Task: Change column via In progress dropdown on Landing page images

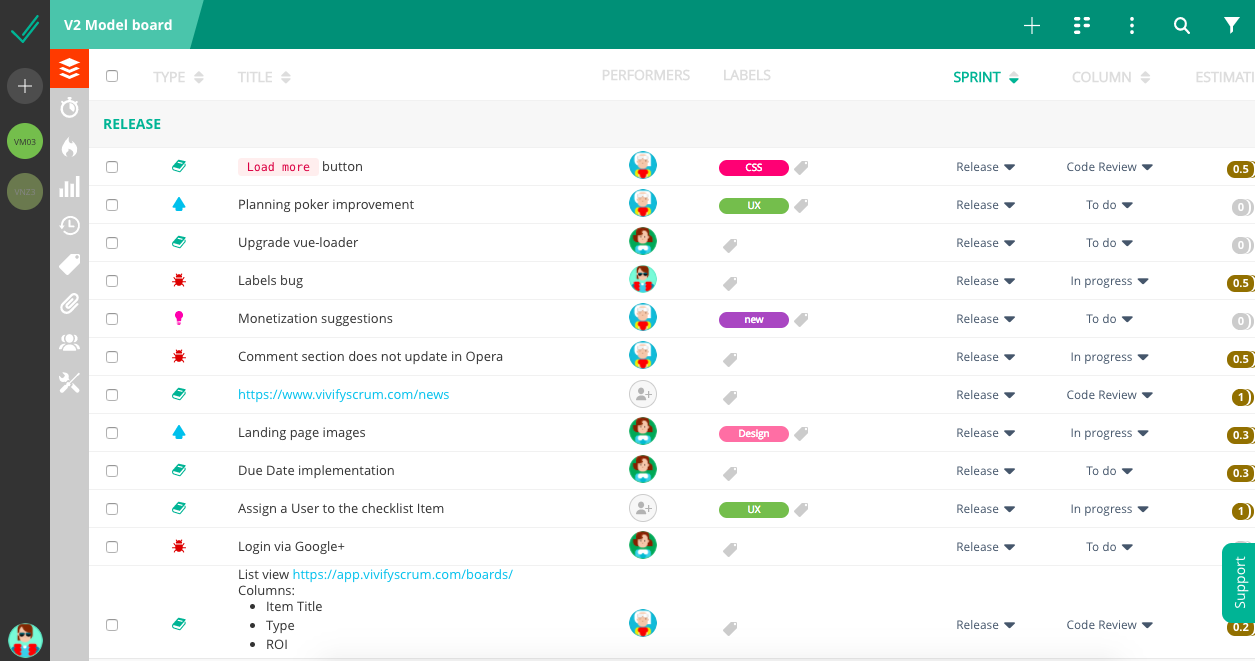Action: pyautogui.click(x=1110, y=432)
